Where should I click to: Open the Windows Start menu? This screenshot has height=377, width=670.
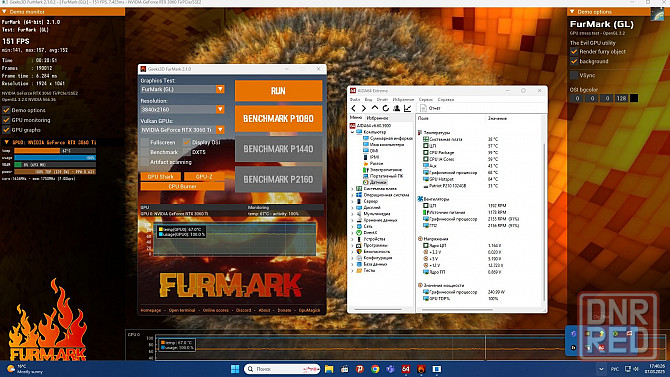(235, 369)
